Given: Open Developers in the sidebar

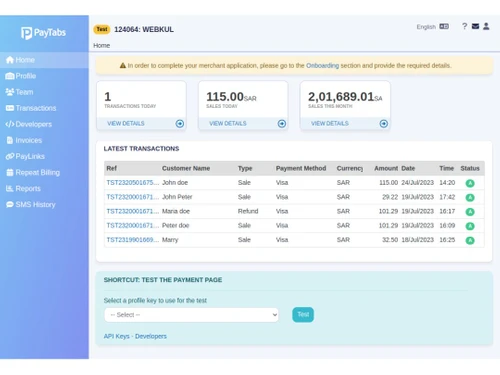Looking at the screenshot, I should 44,124.
